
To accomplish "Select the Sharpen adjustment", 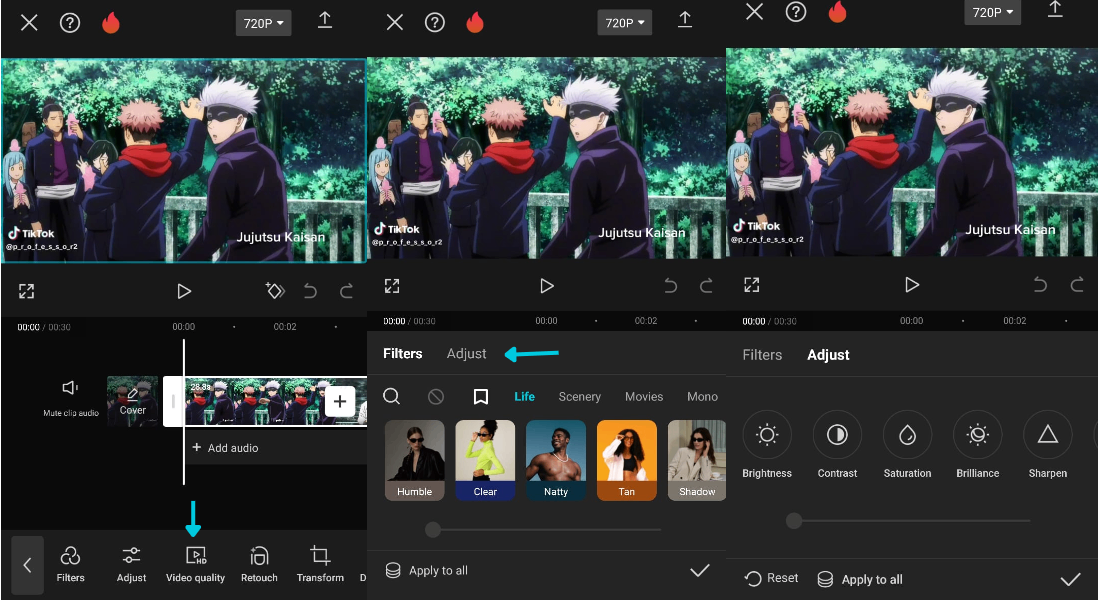I will click(1047, 445).
